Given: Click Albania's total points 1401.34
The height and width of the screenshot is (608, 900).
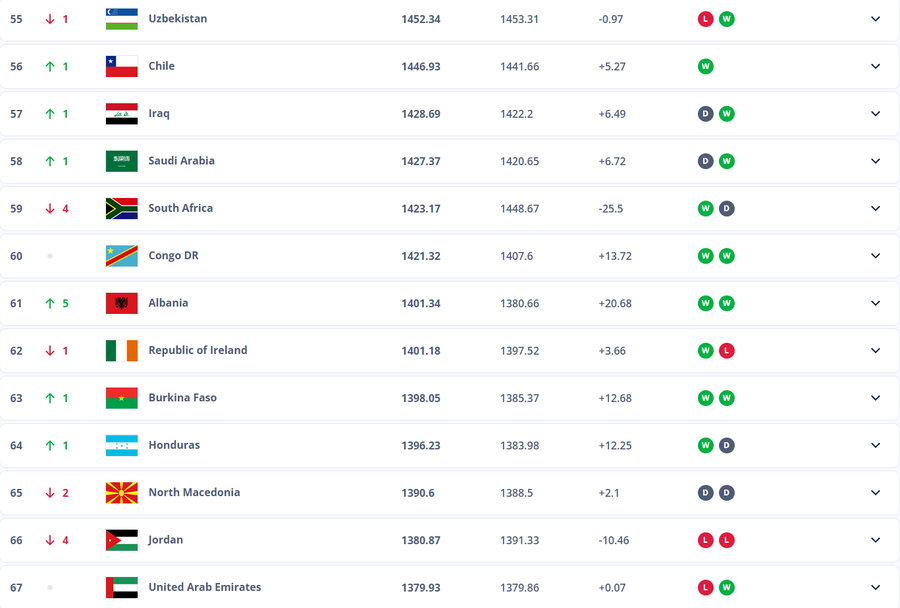Looking at the screenshot, I should tap(420, 303).
